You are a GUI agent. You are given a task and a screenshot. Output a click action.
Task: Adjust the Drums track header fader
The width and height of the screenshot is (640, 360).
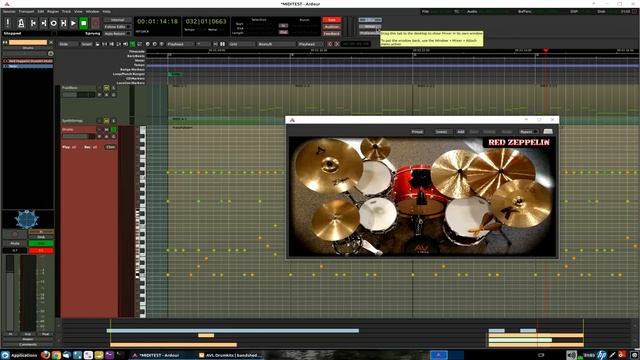tap(78, 136)
